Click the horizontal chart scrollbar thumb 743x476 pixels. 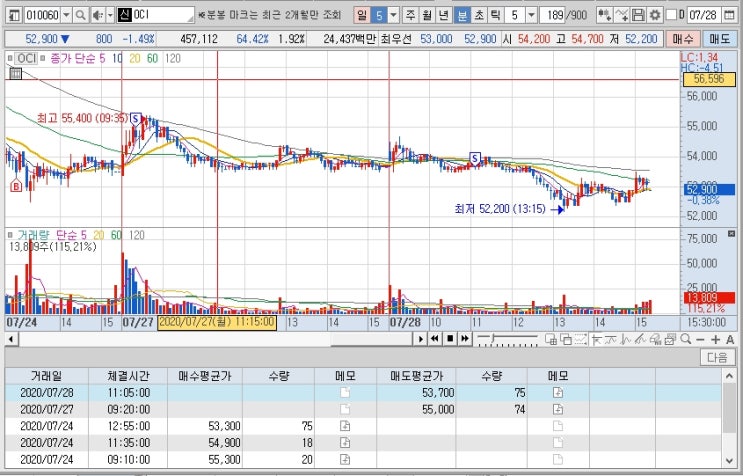coord(372,339)
